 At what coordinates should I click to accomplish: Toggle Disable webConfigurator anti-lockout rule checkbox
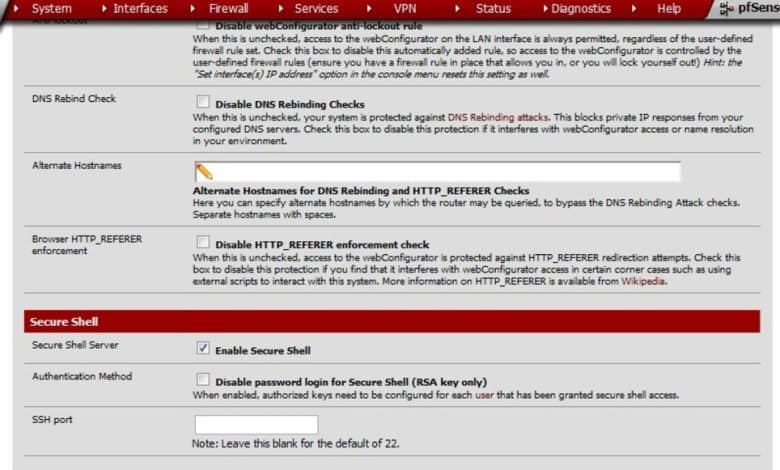tap(202, 24)
